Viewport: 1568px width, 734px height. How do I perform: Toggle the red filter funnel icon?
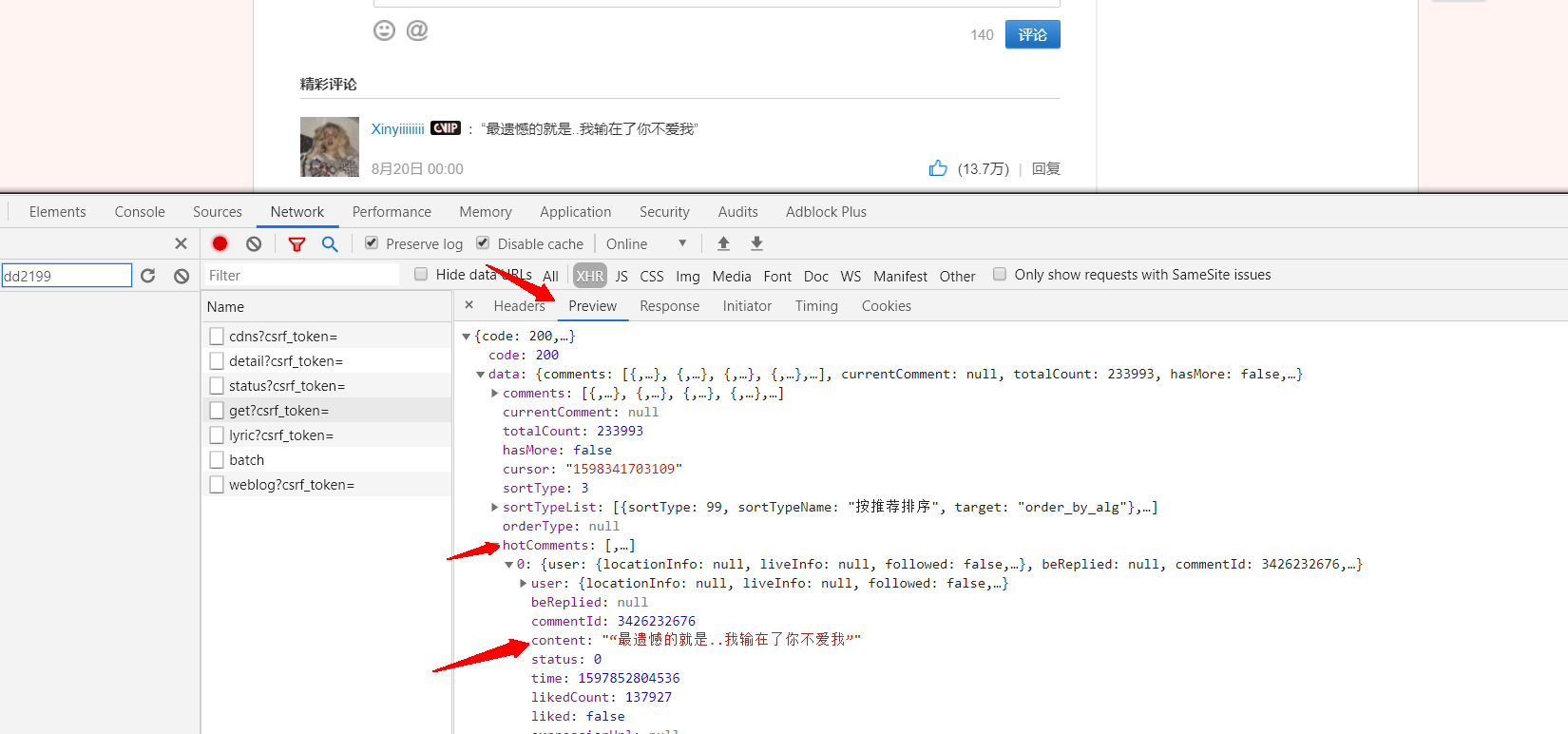pos(296,244)
